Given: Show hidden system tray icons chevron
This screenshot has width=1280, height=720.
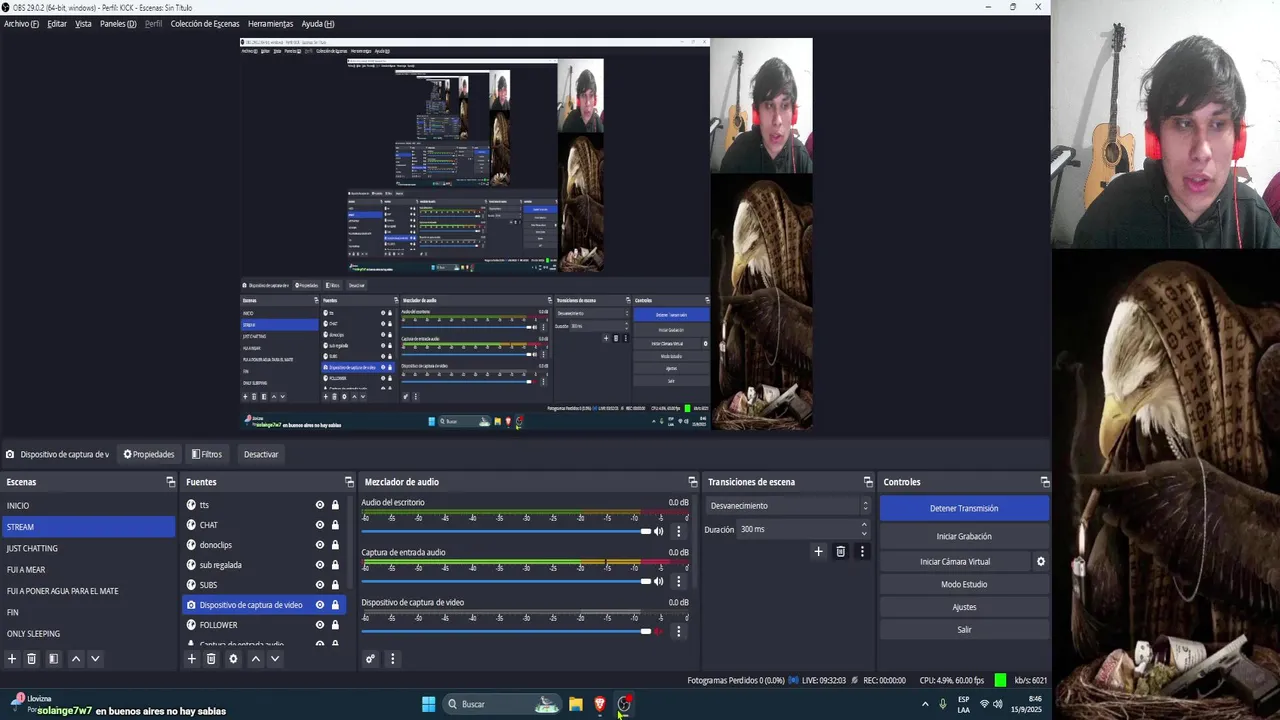Looking at the screenshot, I should coord(925,705).
